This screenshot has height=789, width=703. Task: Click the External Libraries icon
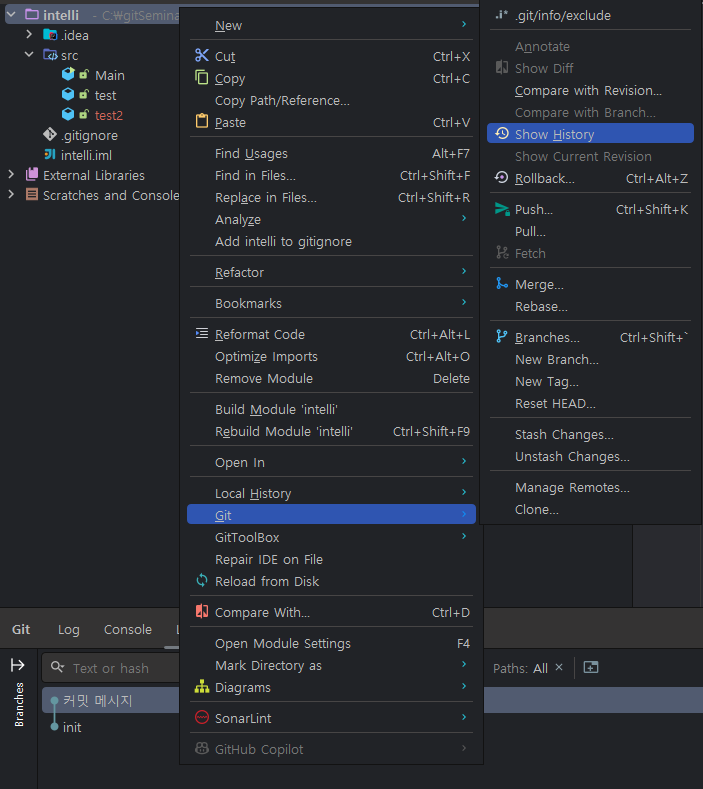coord(32,174)
